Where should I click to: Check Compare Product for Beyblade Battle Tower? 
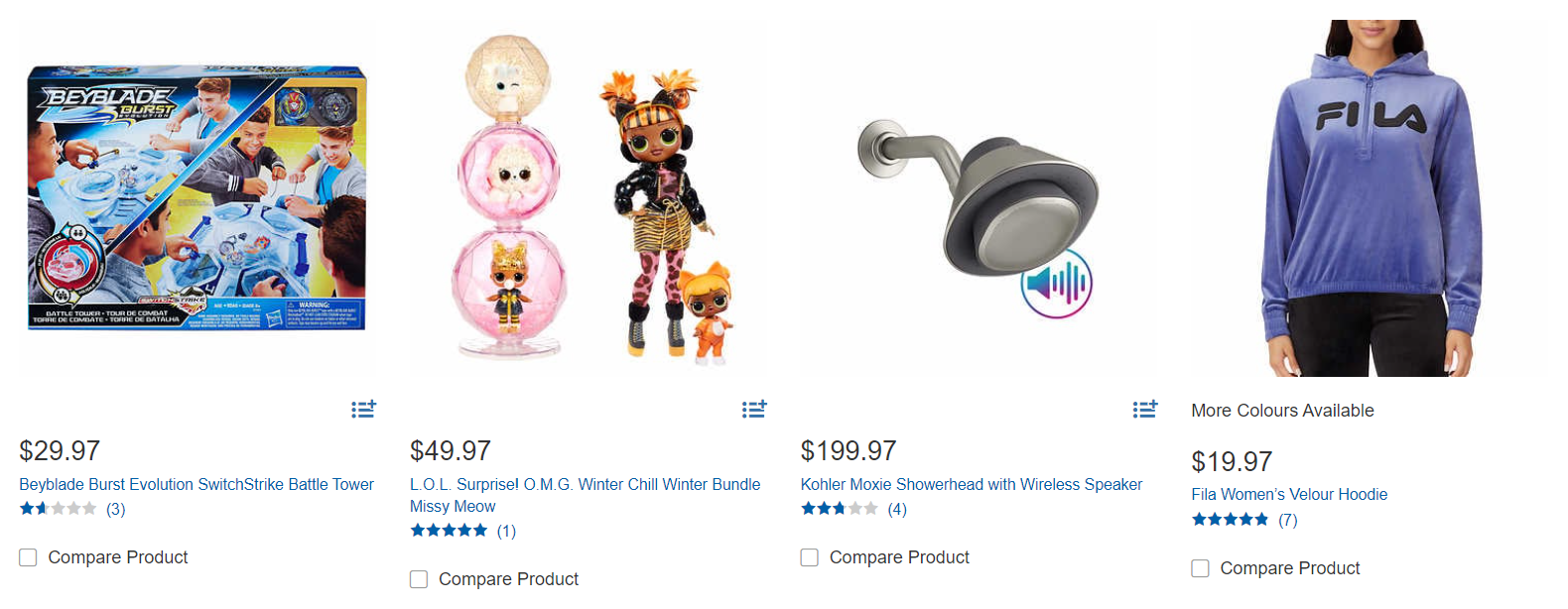(28, 557)
